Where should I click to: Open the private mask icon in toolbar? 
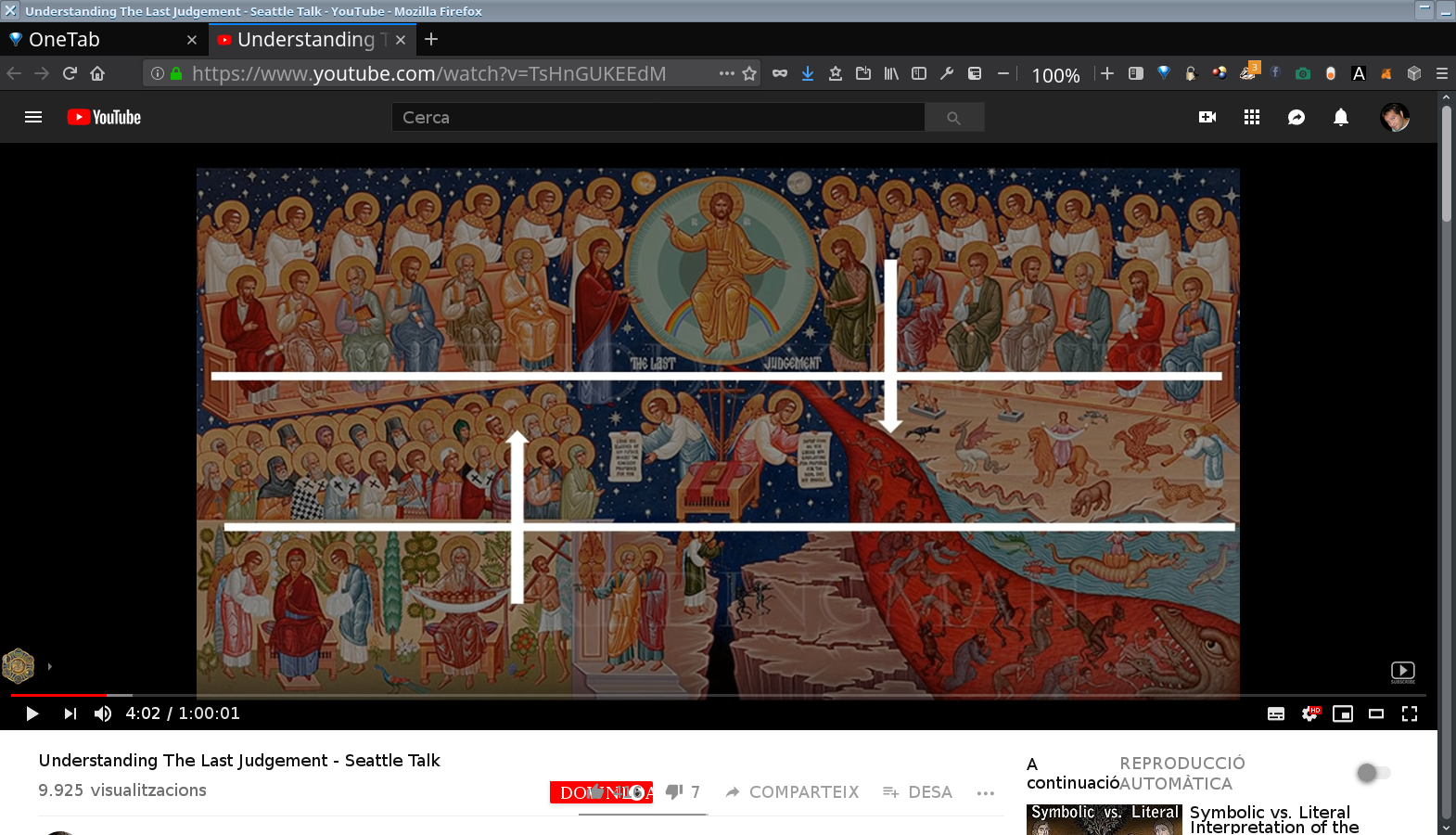[780, 73]
